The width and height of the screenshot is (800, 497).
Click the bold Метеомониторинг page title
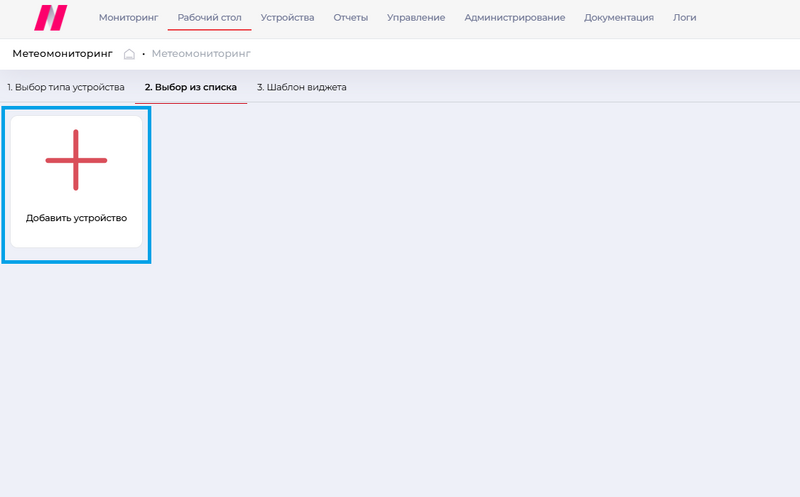click(x=62, y=54)
